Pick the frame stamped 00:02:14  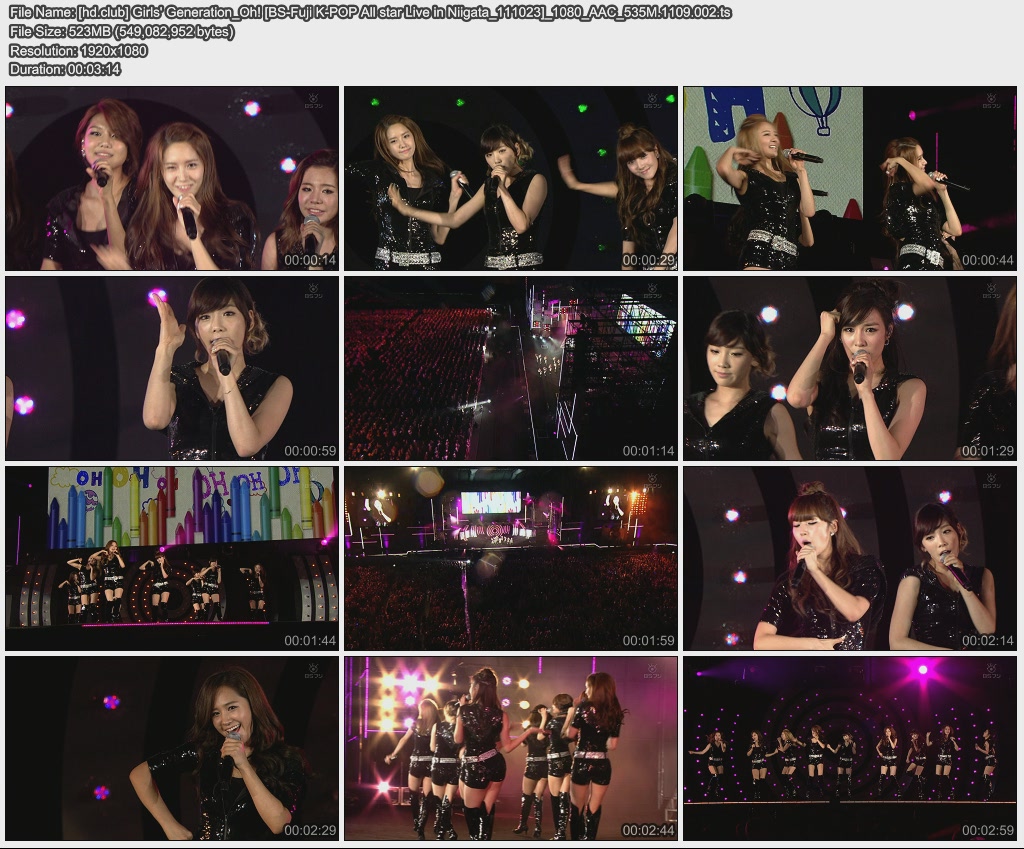850,558
